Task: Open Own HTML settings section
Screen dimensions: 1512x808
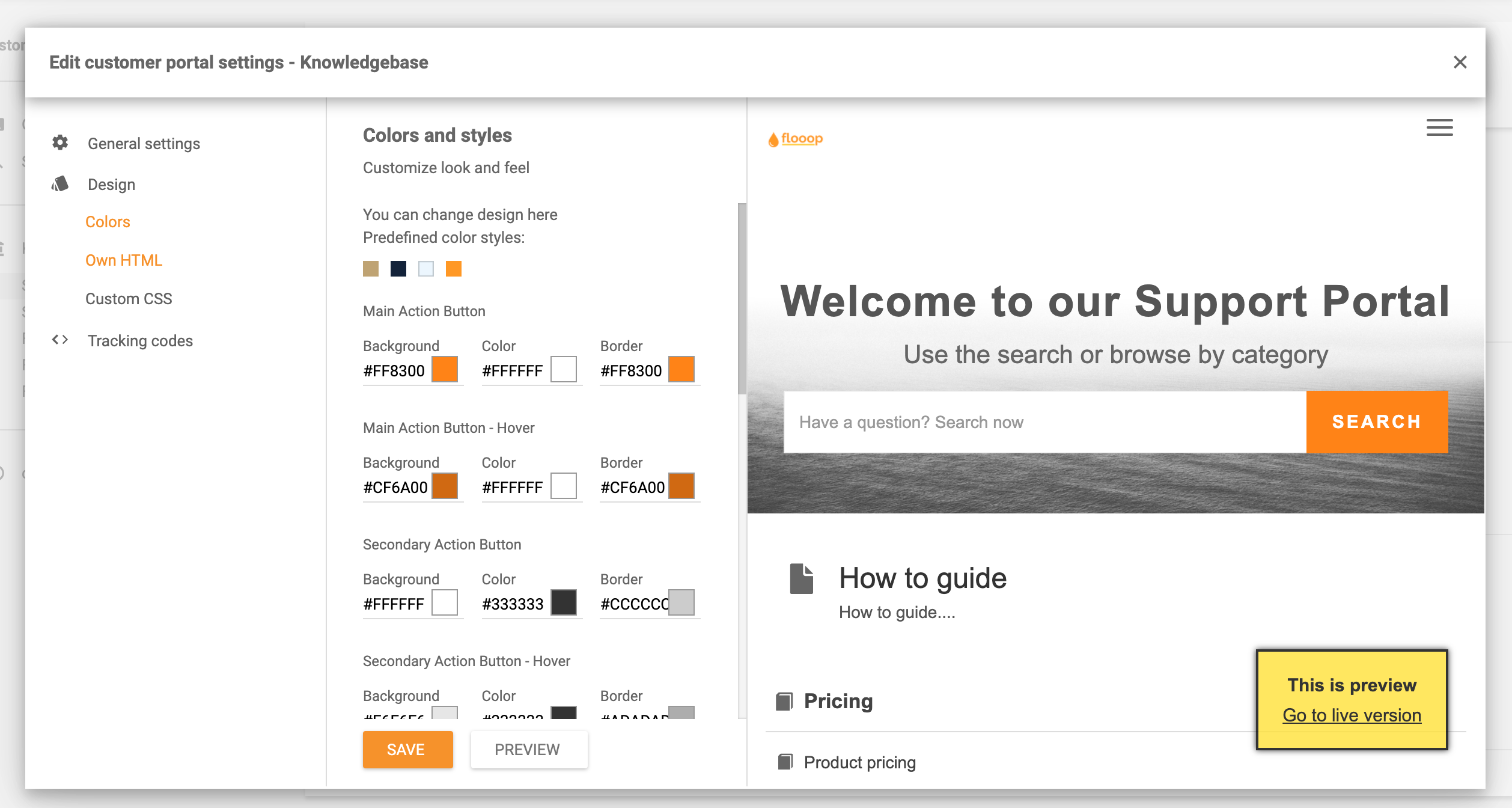Action: [x=123, y=260]
